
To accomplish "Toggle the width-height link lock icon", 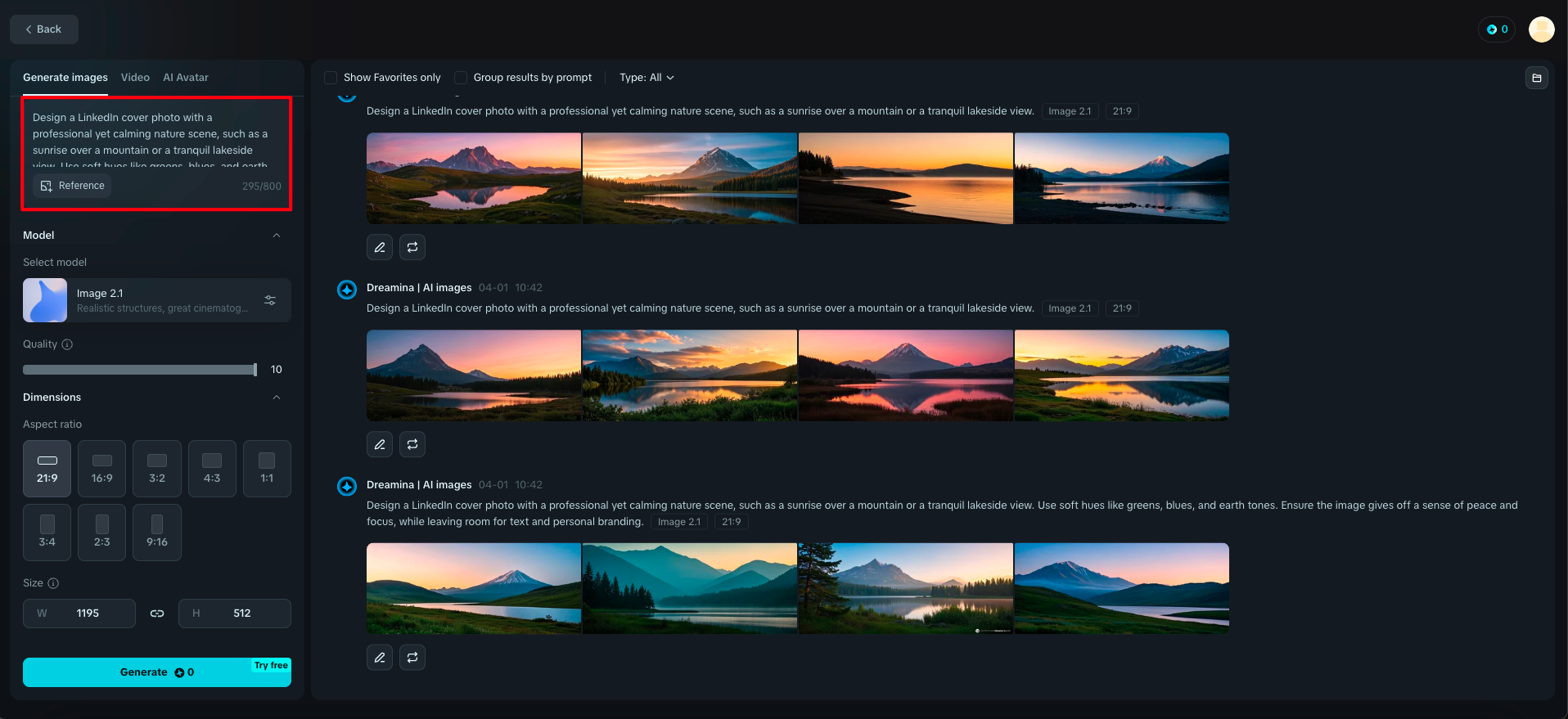I will tap(157, 613).
